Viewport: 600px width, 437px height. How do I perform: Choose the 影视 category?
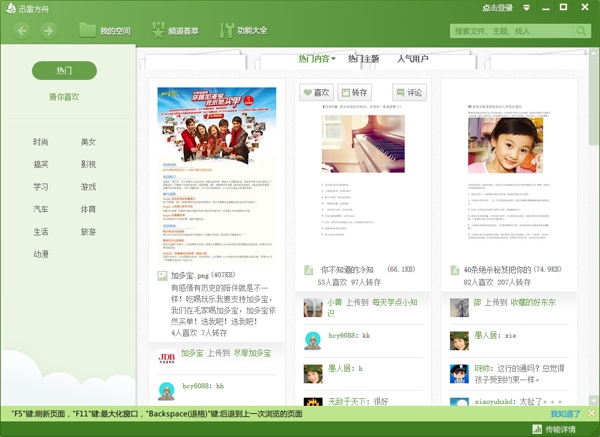click(88, 165)
